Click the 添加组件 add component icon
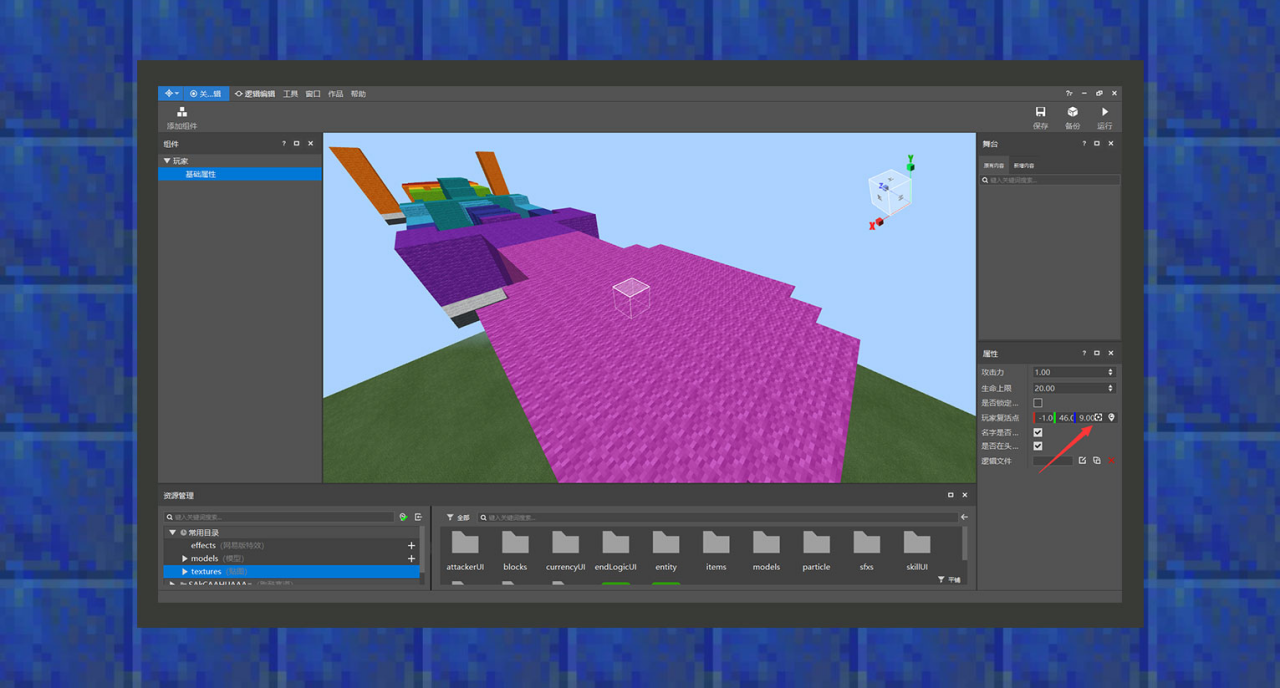Image resolution: width=1280 pixels, height=688 pixels. (x=182, y=112)
